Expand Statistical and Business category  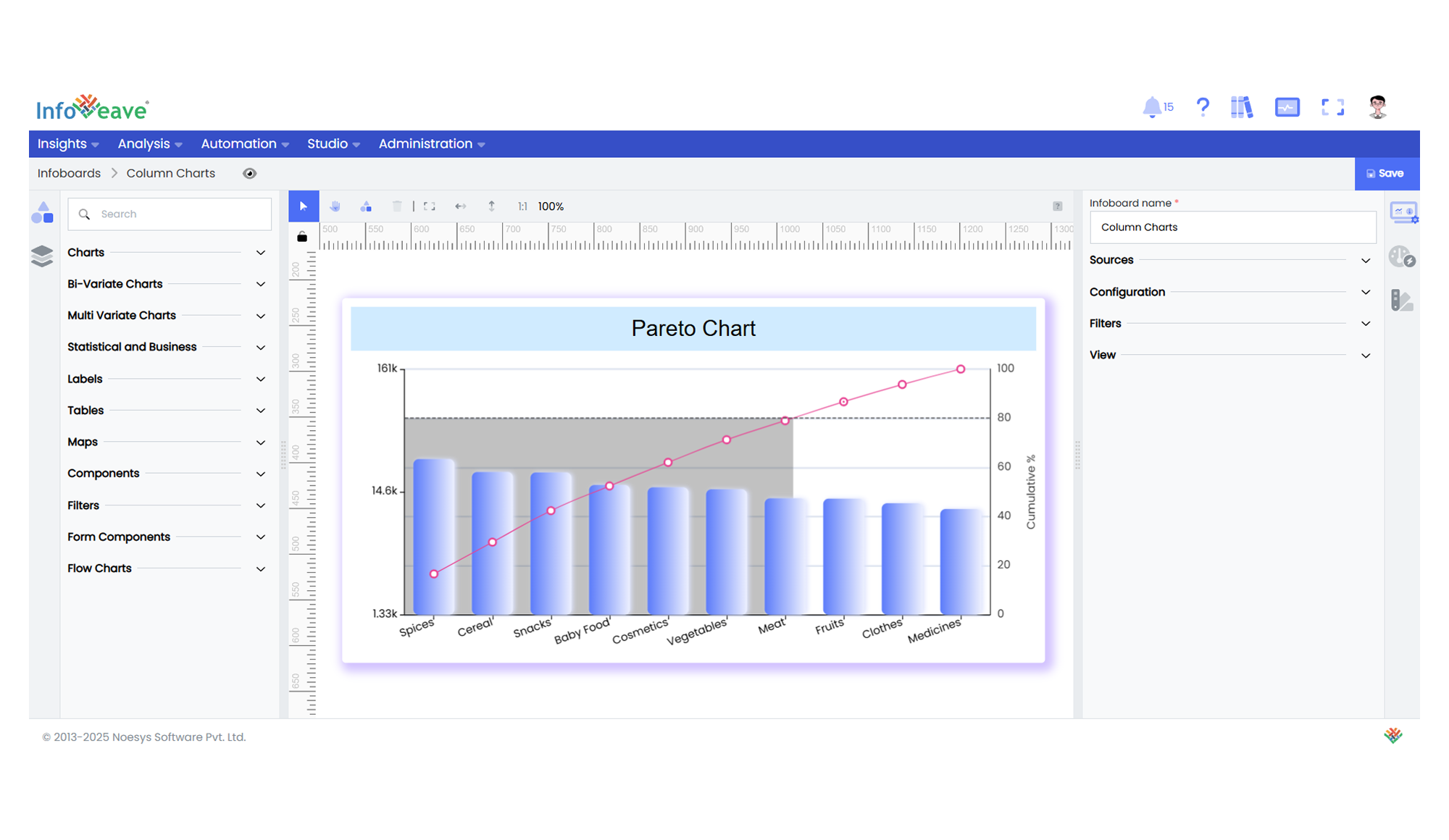point(167,347)
